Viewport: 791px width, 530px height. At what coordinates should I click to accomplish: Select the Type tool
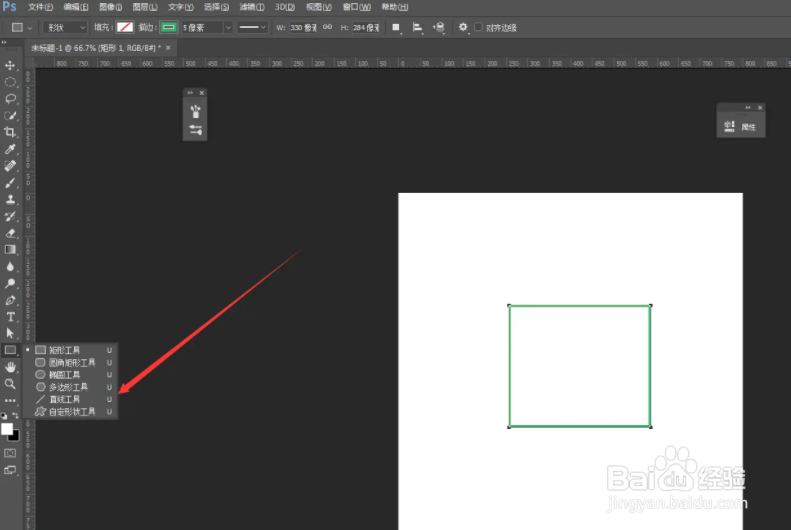[x=10, y=317]
